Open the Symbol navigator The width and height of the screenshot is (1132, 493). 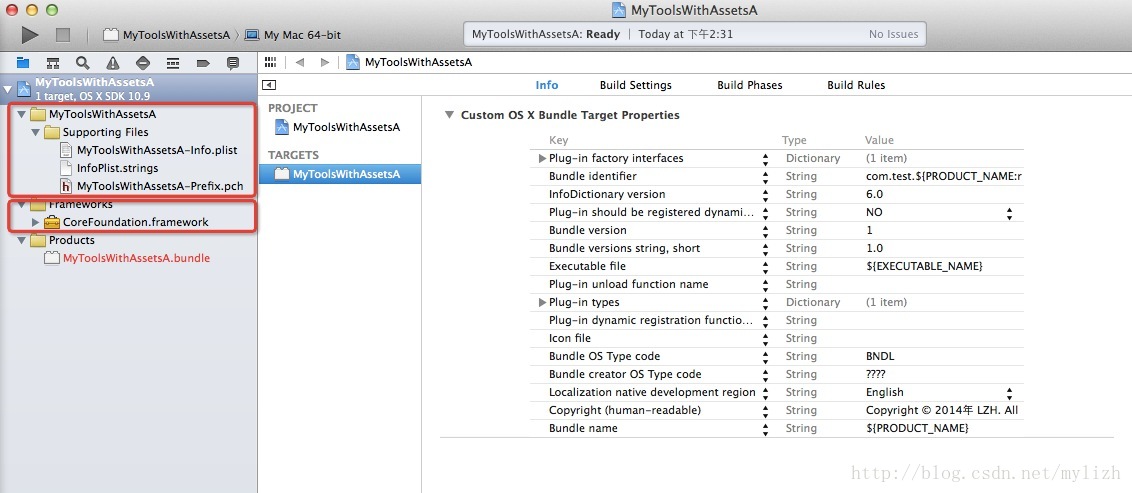(x=53, y=63)
